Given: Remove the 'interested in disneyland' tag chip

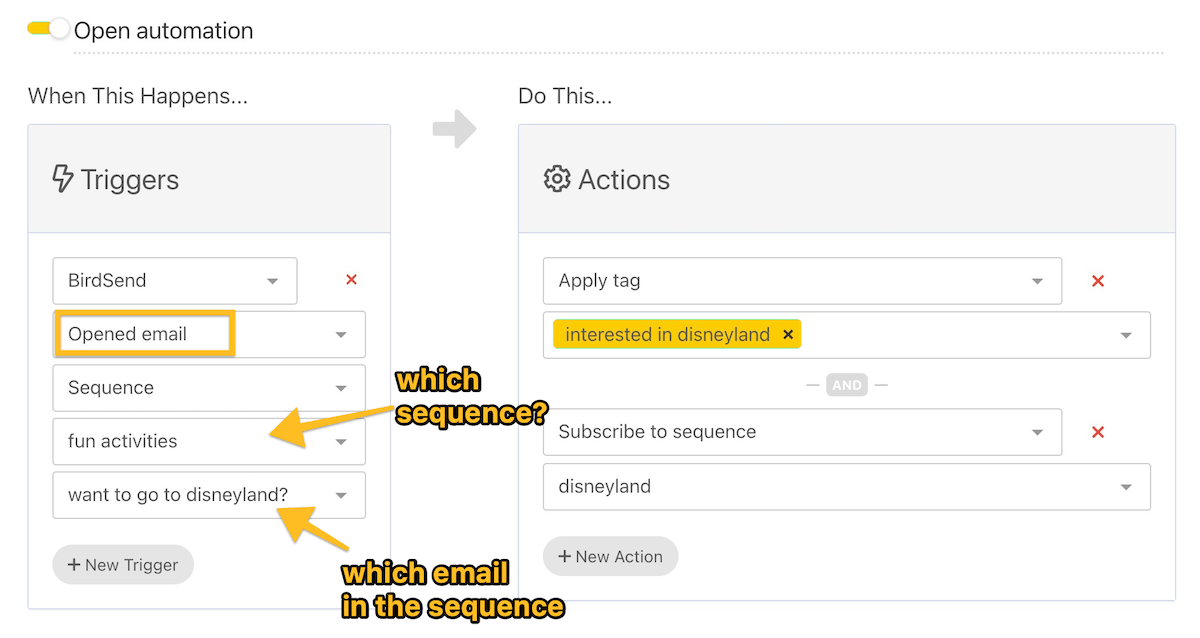Looking at the screenshot, I should [x=789, y=334].
